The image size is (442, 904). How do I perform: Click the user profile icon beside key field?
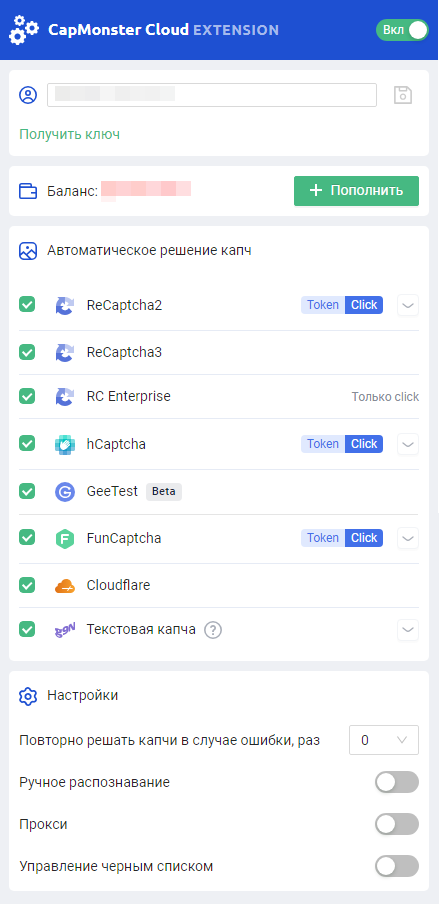tap(28, 95)
